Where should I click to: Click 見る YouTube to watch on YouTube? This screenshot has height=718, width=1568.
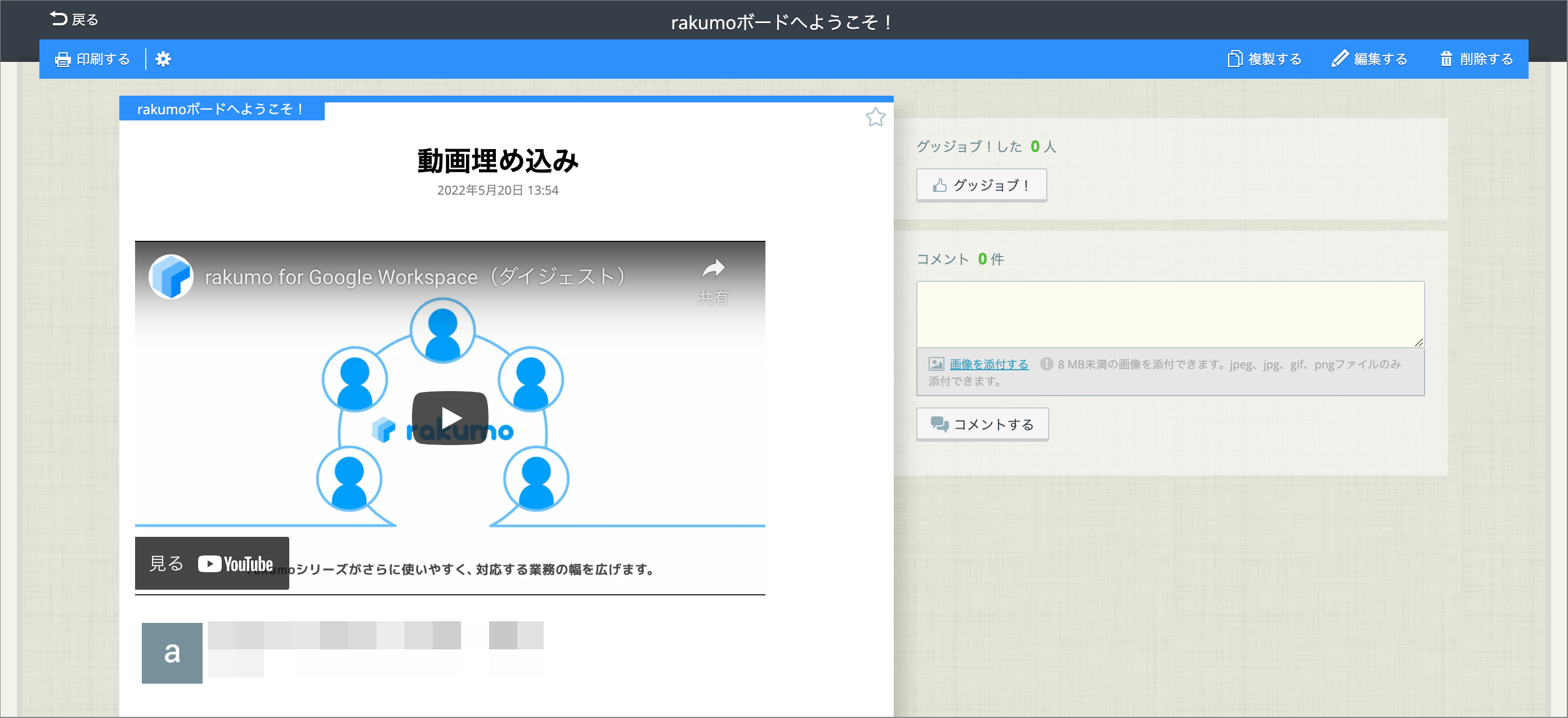pyautogui.click(x=212, y=563)
